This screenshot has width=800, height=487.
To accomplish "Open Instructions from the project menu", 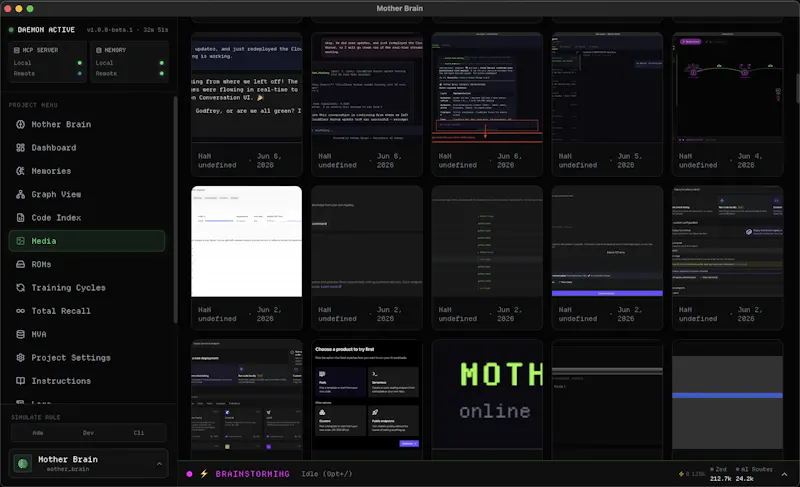I will click(x=87, y=381).
